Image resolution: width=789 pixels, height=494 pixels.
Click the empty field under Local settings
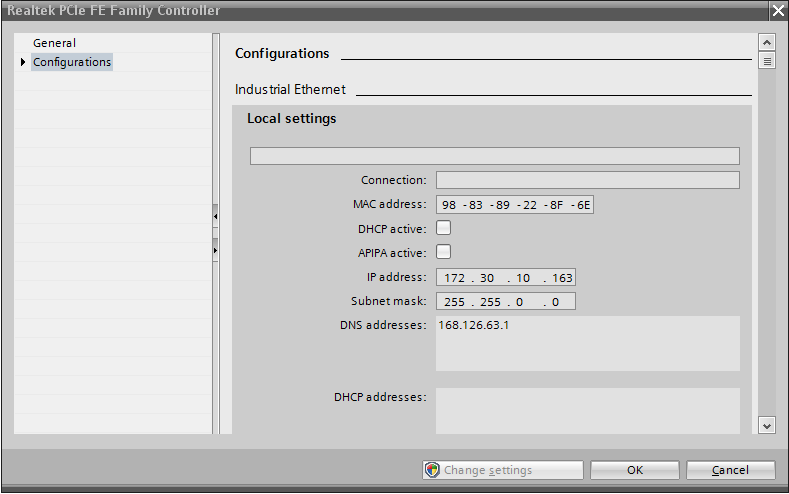495,156
